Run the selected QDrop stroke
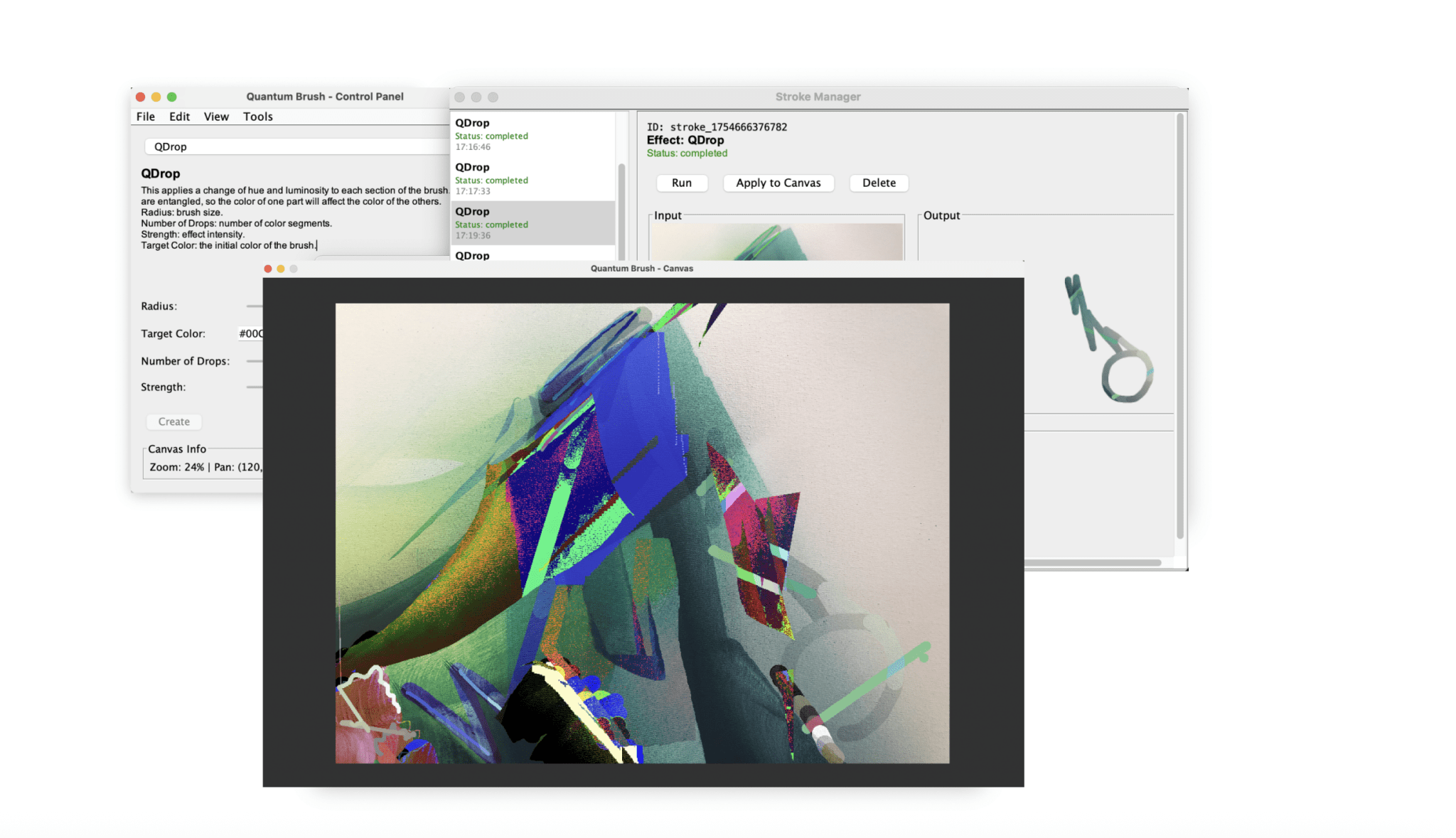 [681, 183]
